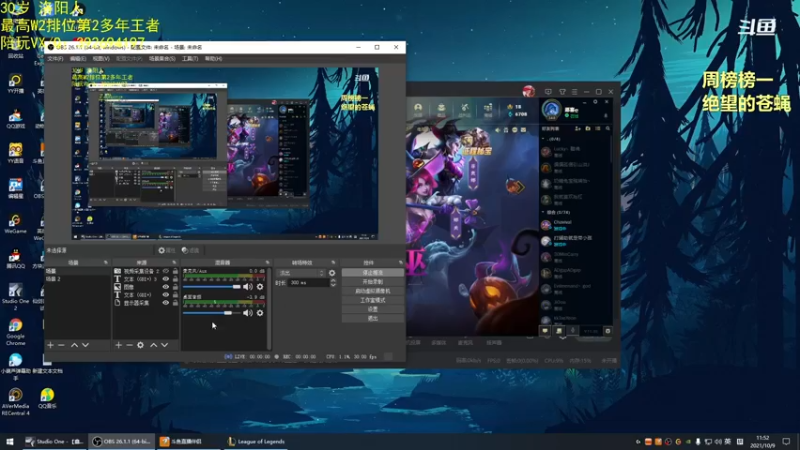
Task: Open the 帮助(H) menu in OBS
Action: pos(213,59)
